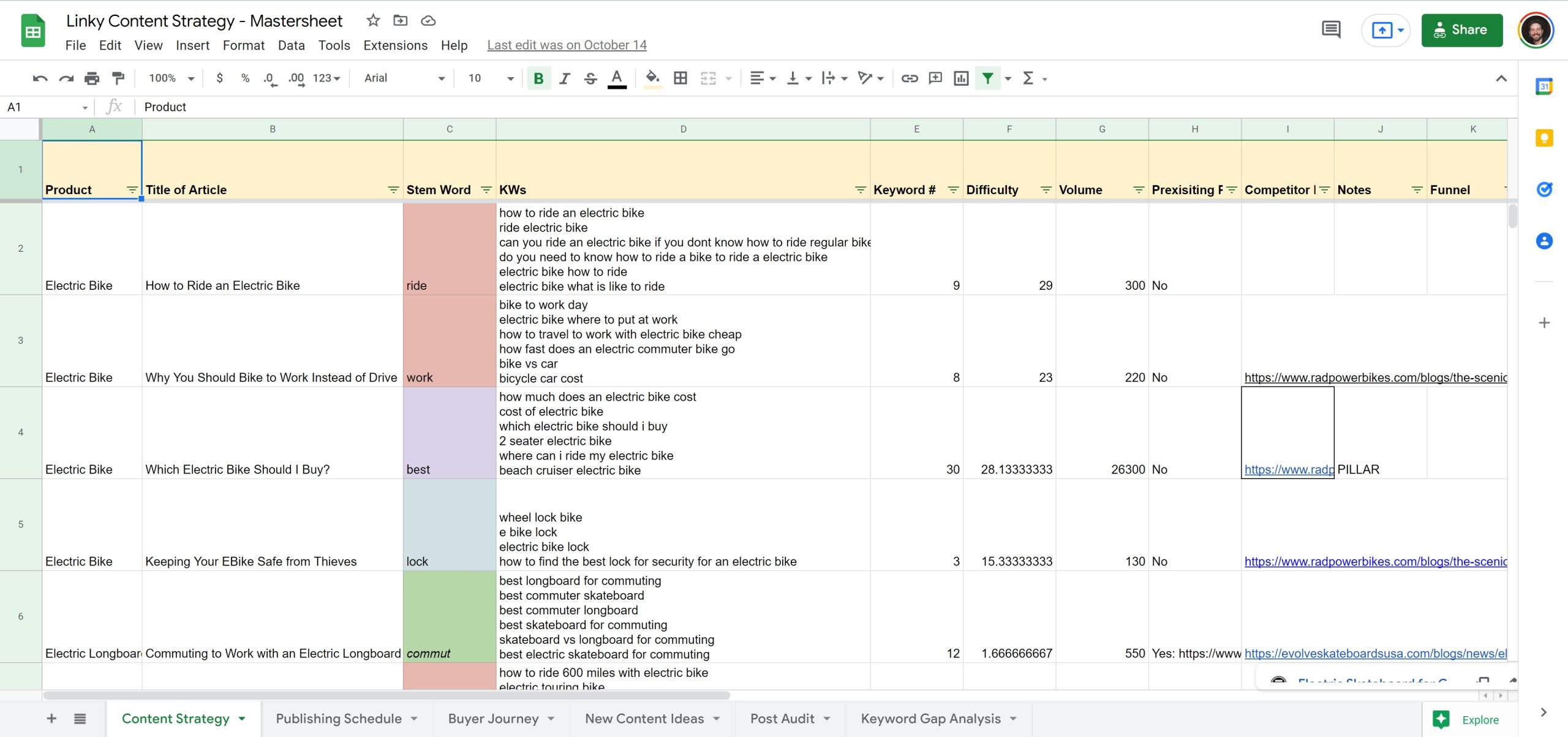Click the paint format icon
The height and width of the screenshot is (737, 1568).
pyautogui.click(x=118, y=78)
